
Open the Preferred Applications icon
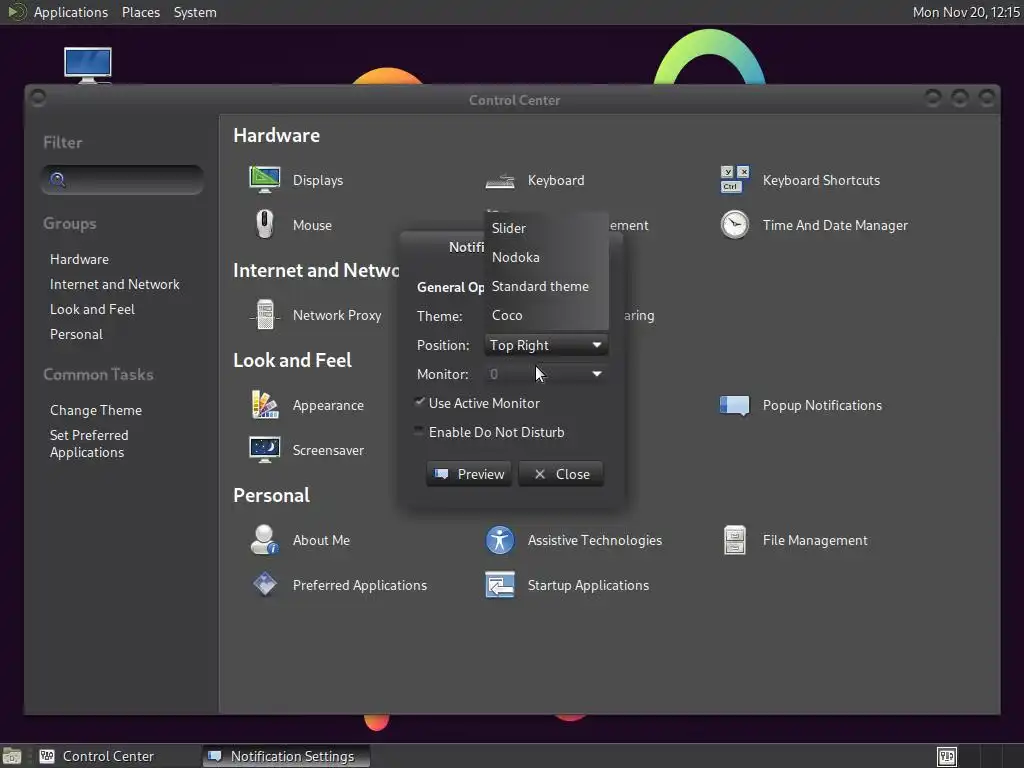(264, 585)
